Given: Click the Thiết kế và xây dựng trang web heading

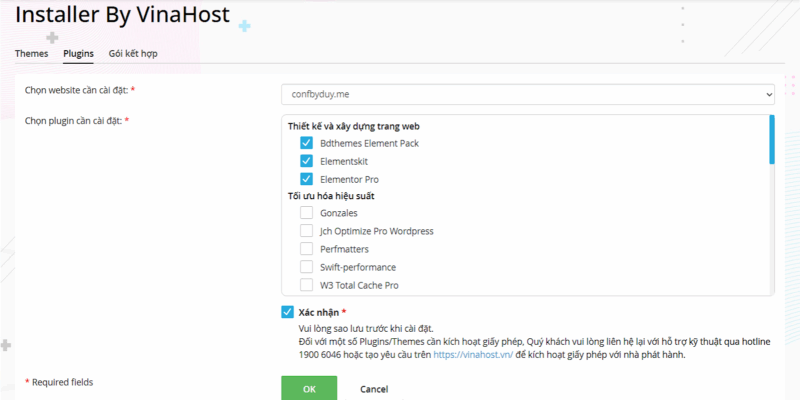Looking at the screenshot, I should pos(354,126).
